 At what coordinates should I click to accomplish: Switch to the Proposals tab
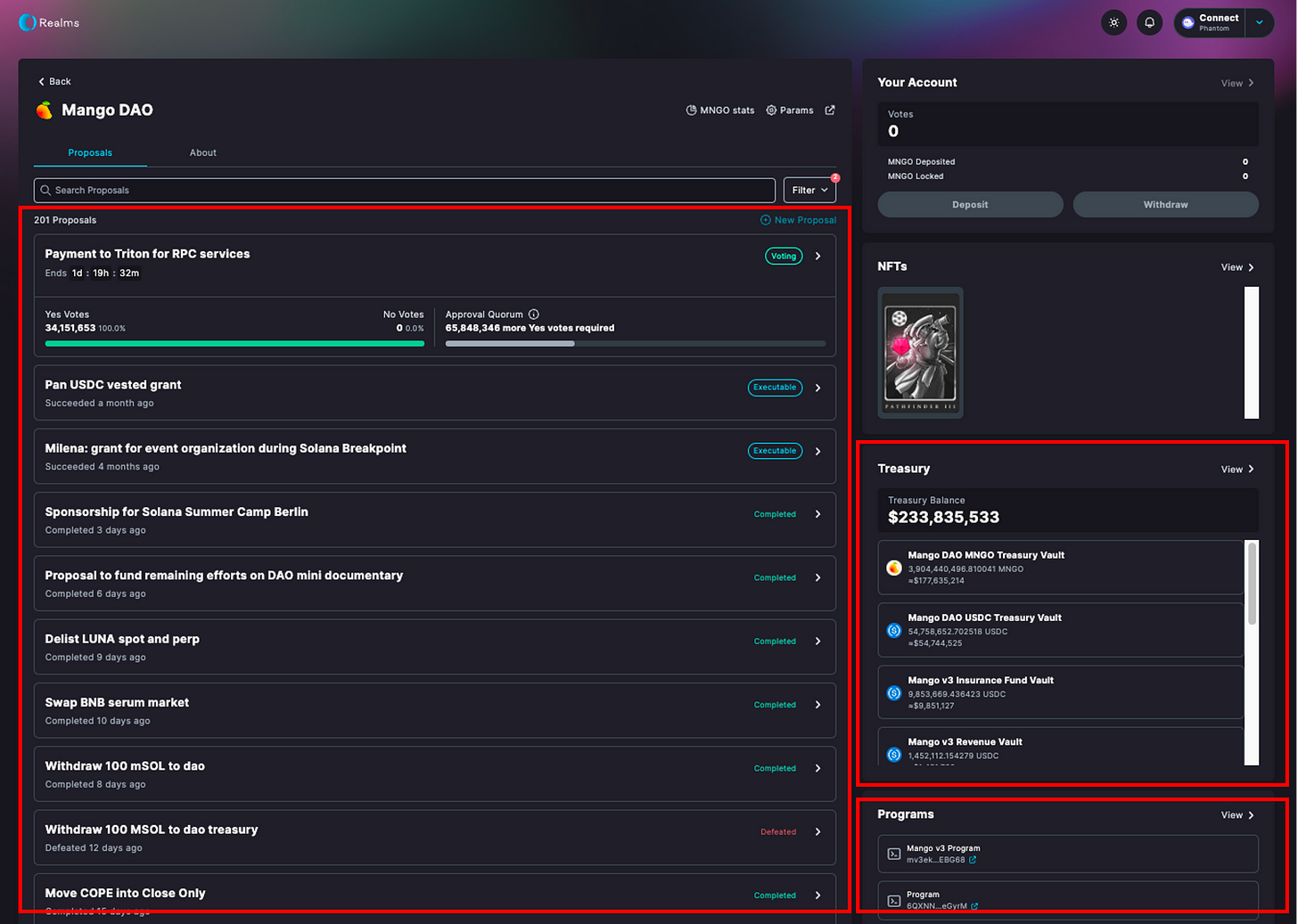coord(90,152)
